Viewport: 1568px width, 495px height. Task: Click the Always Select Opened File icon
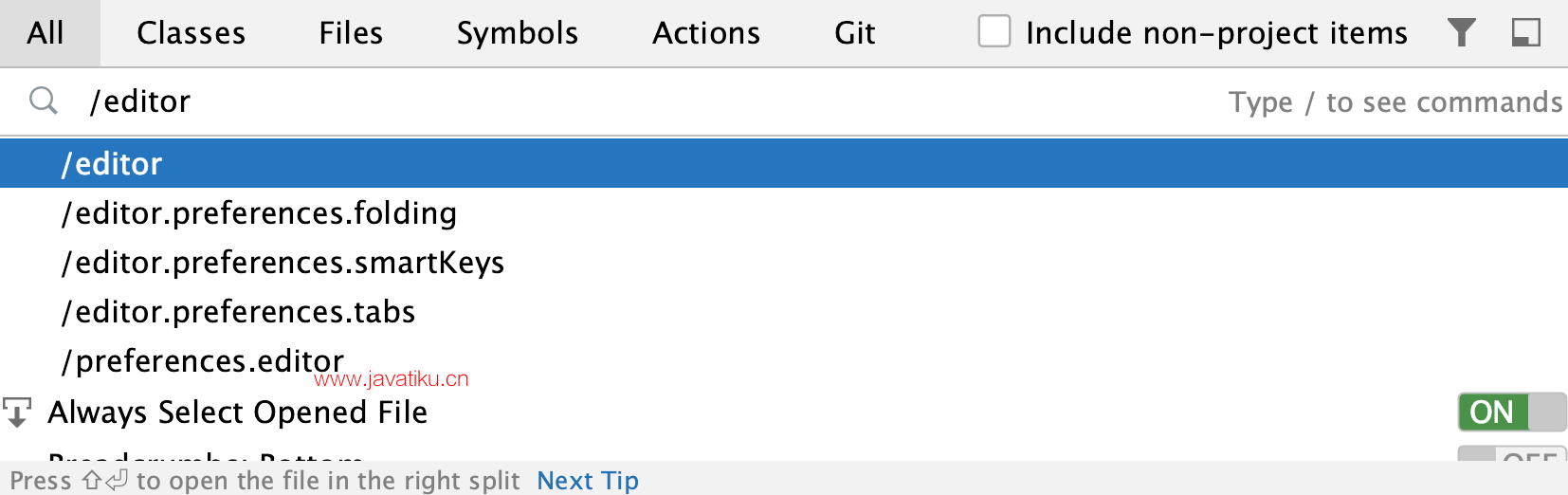[x=17, y=412]
